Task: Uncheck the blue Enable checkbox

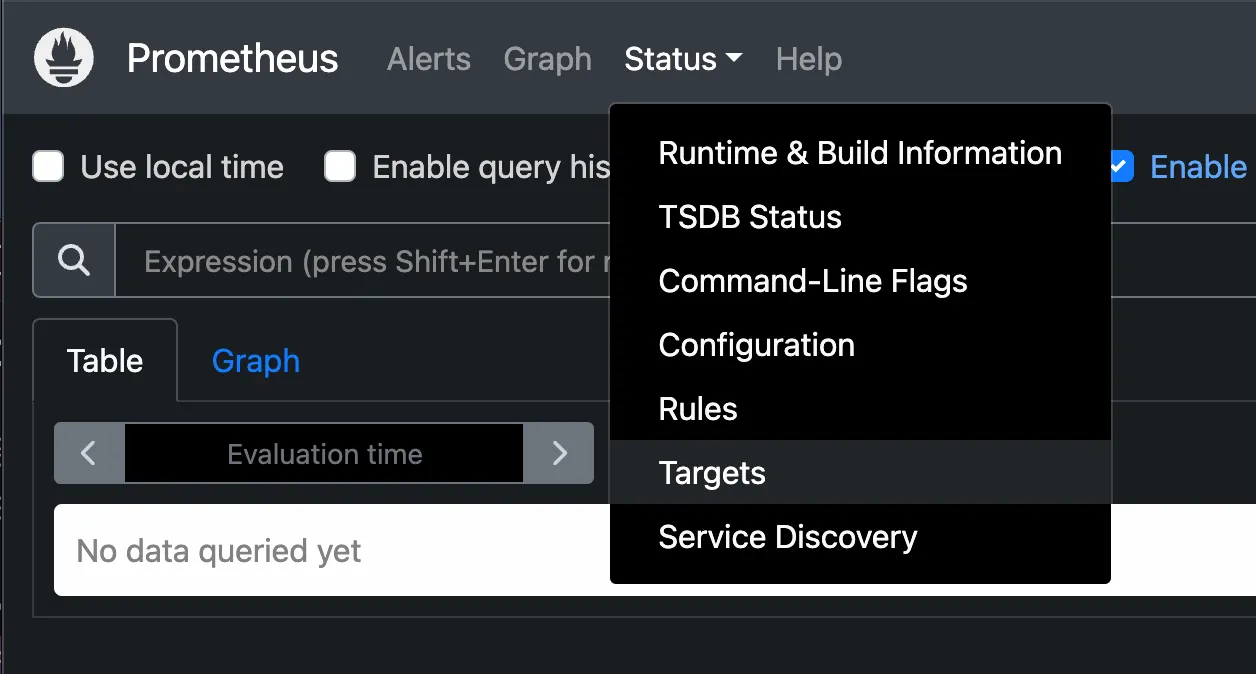Action: click(1121, 167)
